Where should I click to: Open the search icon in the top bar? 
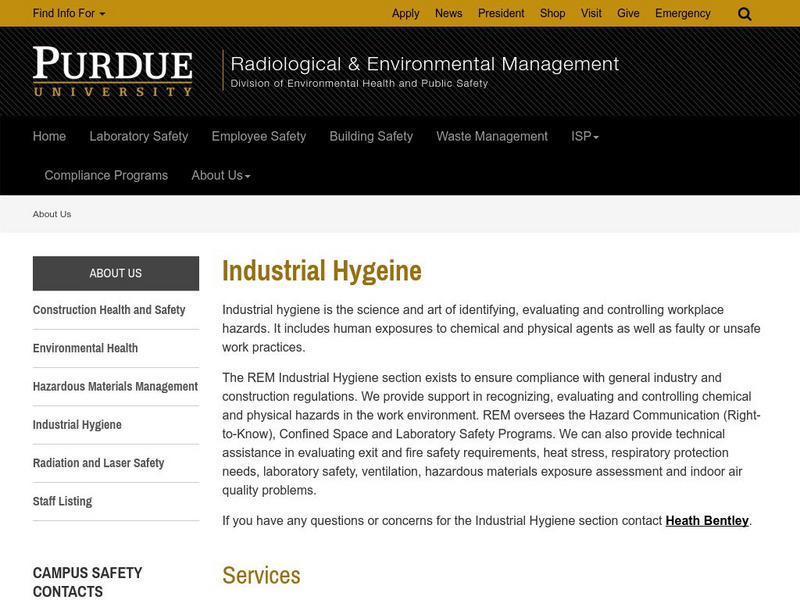pyautogui.click(x=744, y=14)
